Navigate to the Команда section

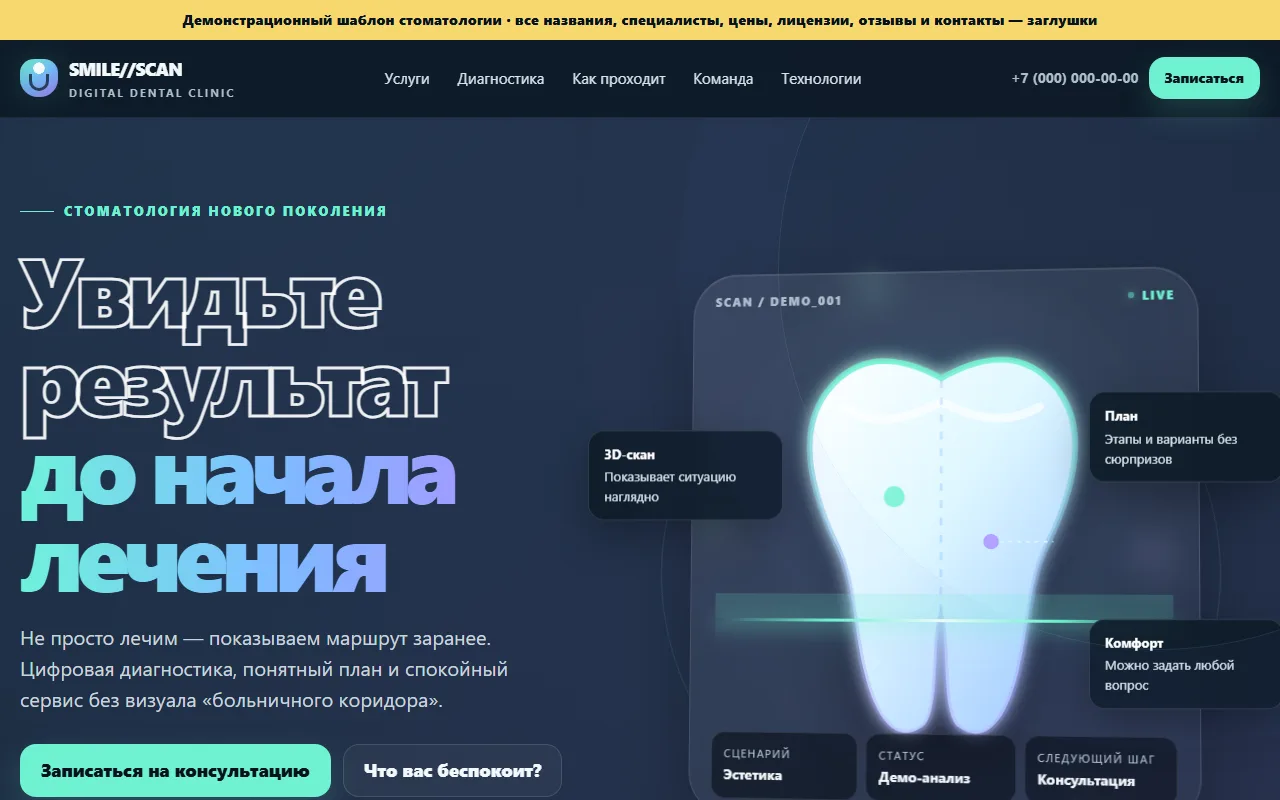tap(723, 79)
